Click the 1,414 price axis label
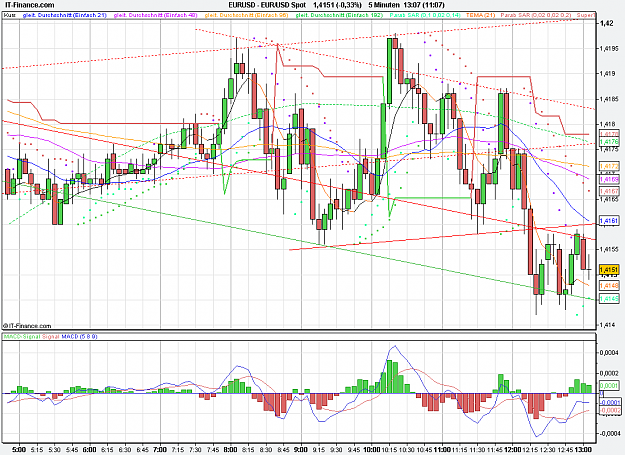This screenshot has width=625, height=455. (x=607, y=325)
